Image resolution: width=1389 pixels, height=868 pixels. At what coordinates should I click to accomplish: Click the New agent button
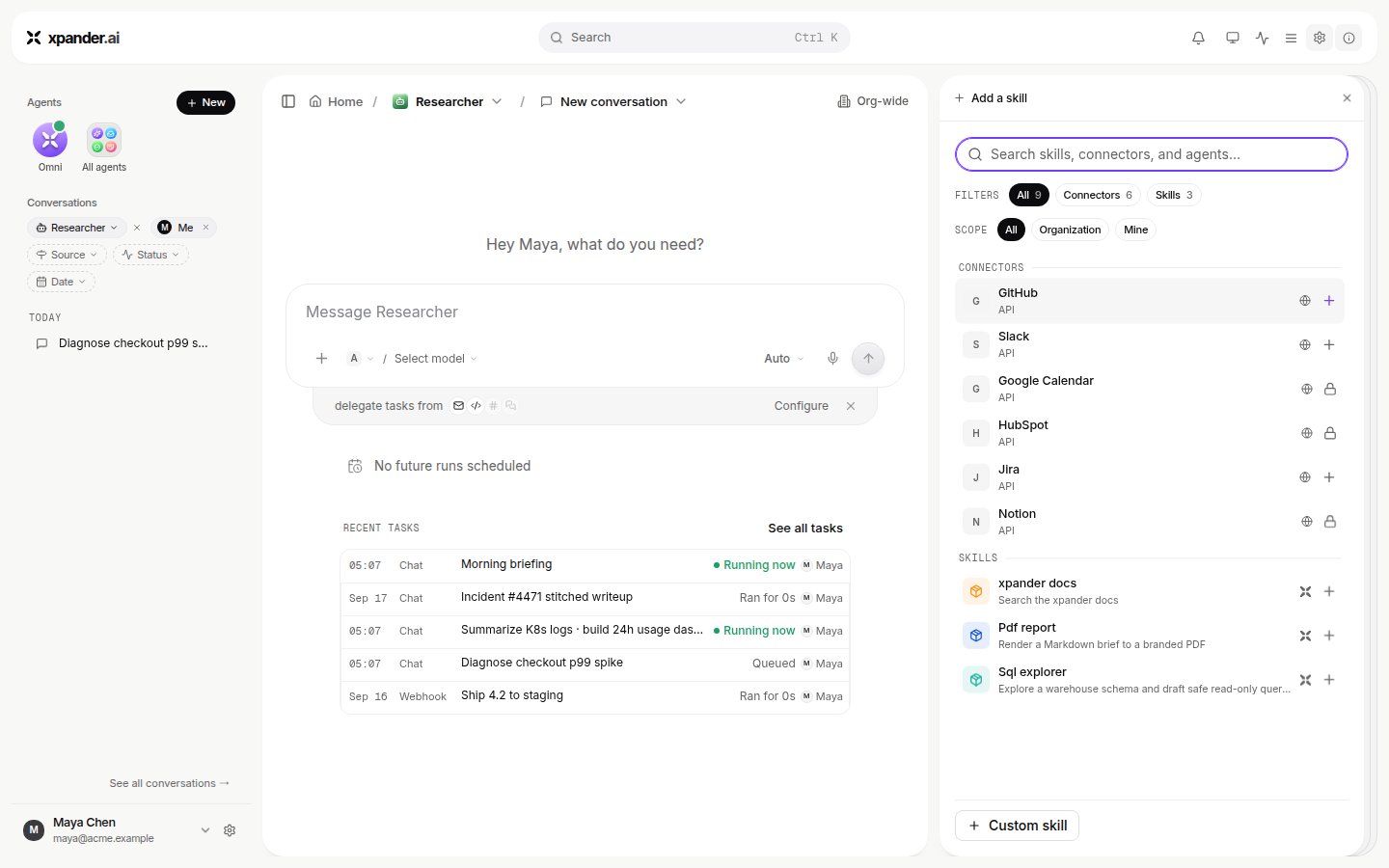(205, 102)
